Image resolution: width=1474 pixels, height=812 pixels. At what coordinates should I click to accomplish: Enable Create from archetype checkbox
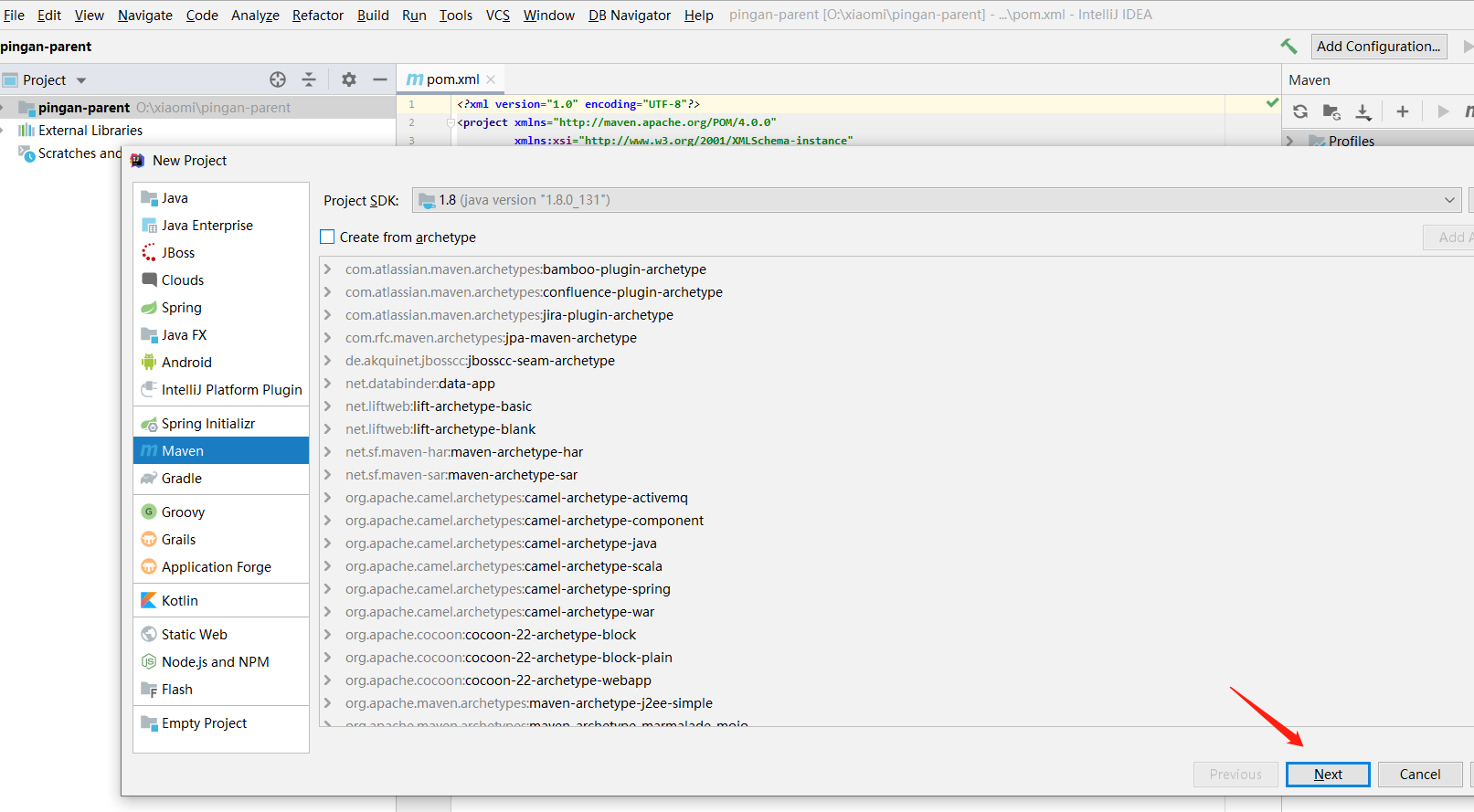327,237
